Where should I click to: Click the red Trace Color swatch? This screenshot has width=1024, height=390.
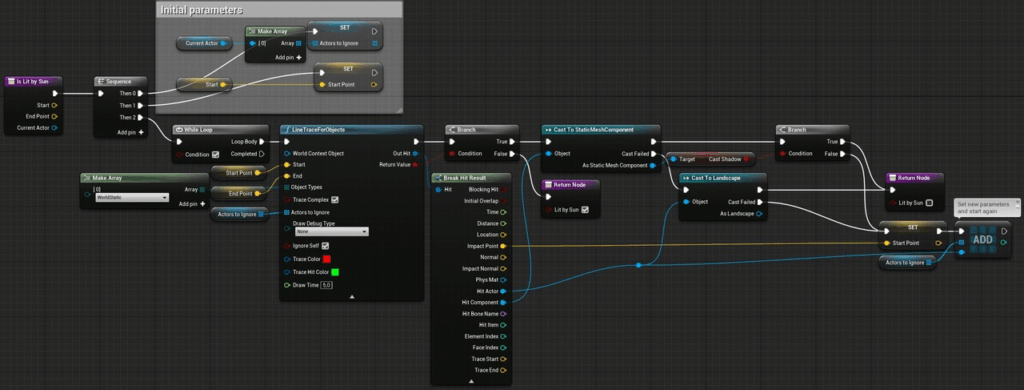(x=327, y=259)
